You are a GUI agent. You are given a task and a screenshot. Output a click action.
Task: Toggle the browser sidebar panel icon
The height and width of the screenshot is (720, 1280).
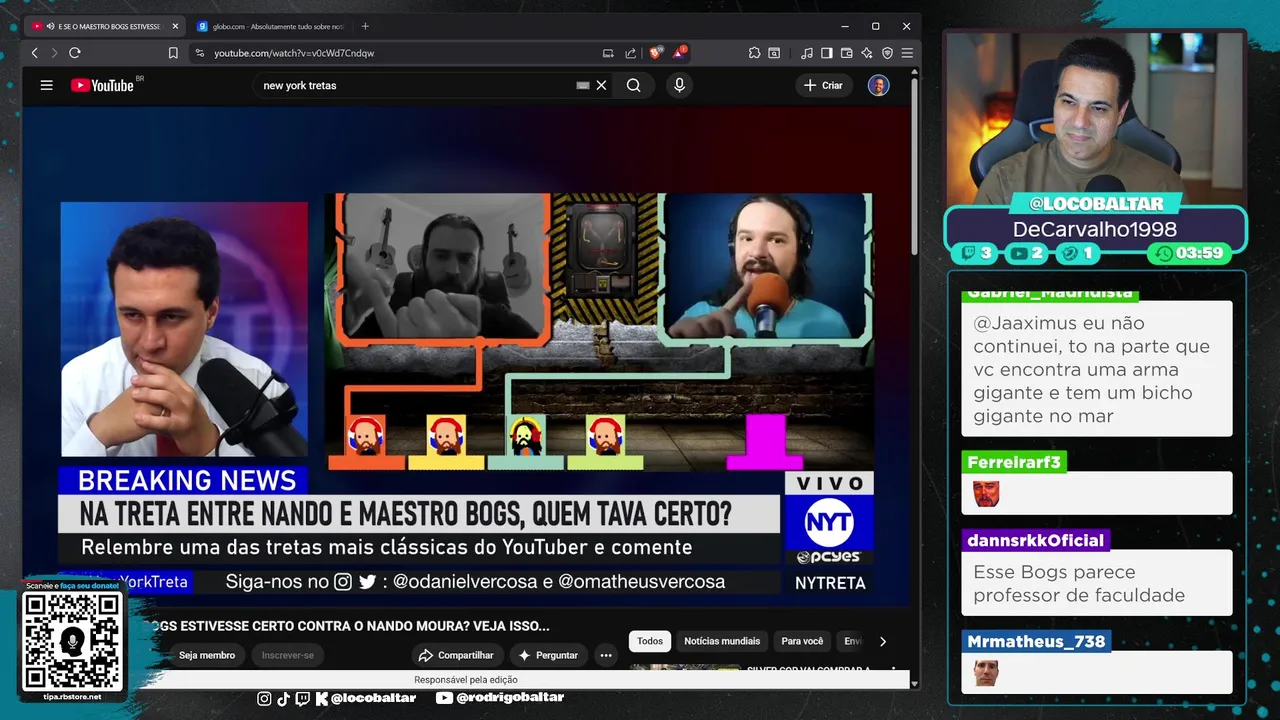tap(827, 53)
